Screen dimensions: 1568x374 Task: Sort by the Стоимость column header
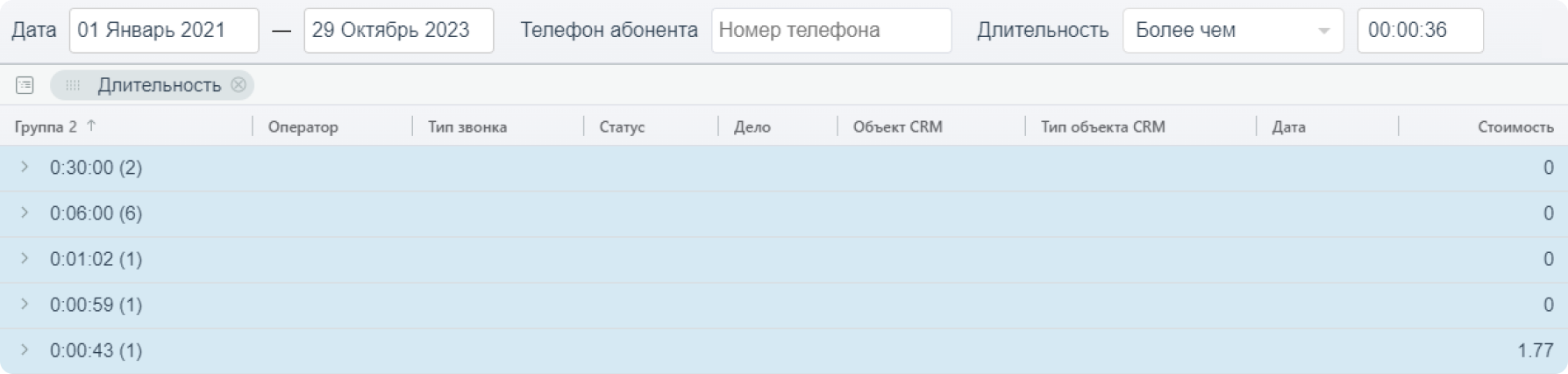point(1515,126)
